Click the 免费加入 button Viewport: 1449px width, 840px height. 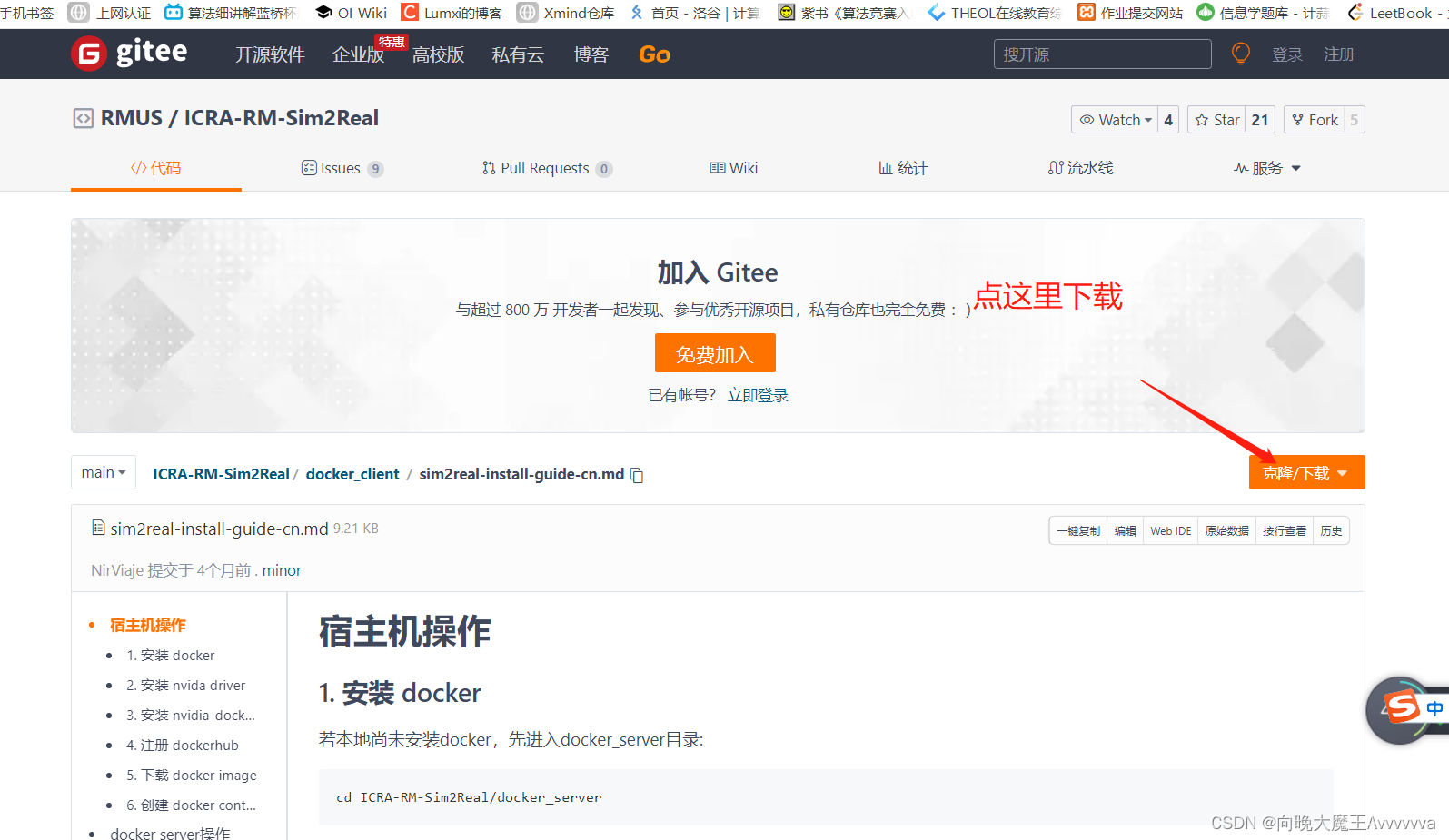pyautogui.click(x=715, y=353)
